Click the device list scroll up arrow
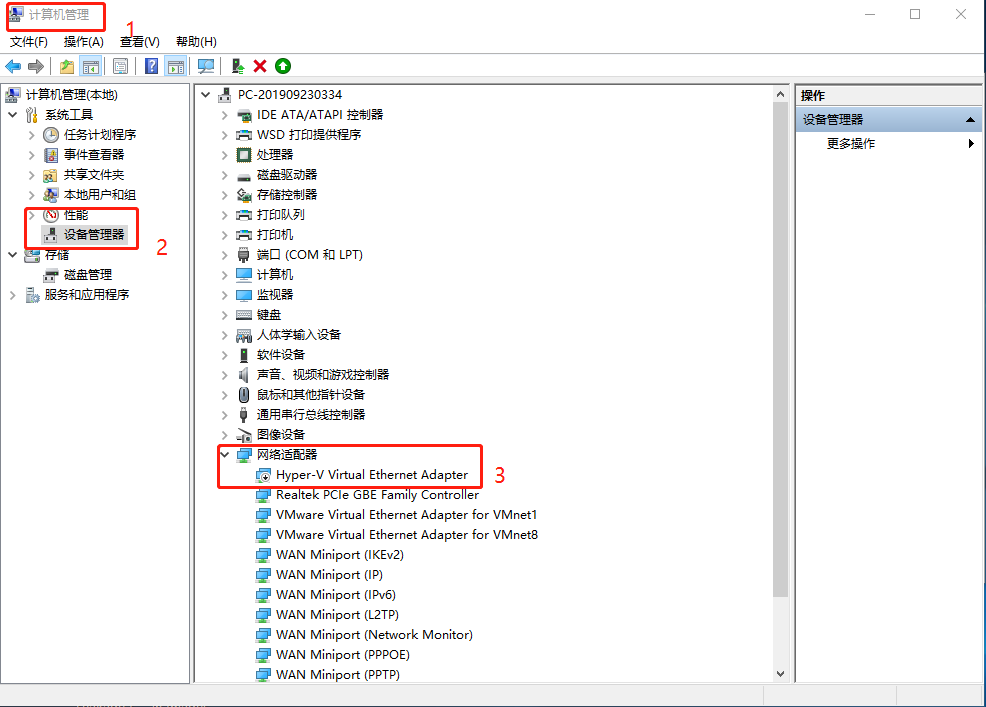This screenshot has height=707, width=986. (780, 94)
